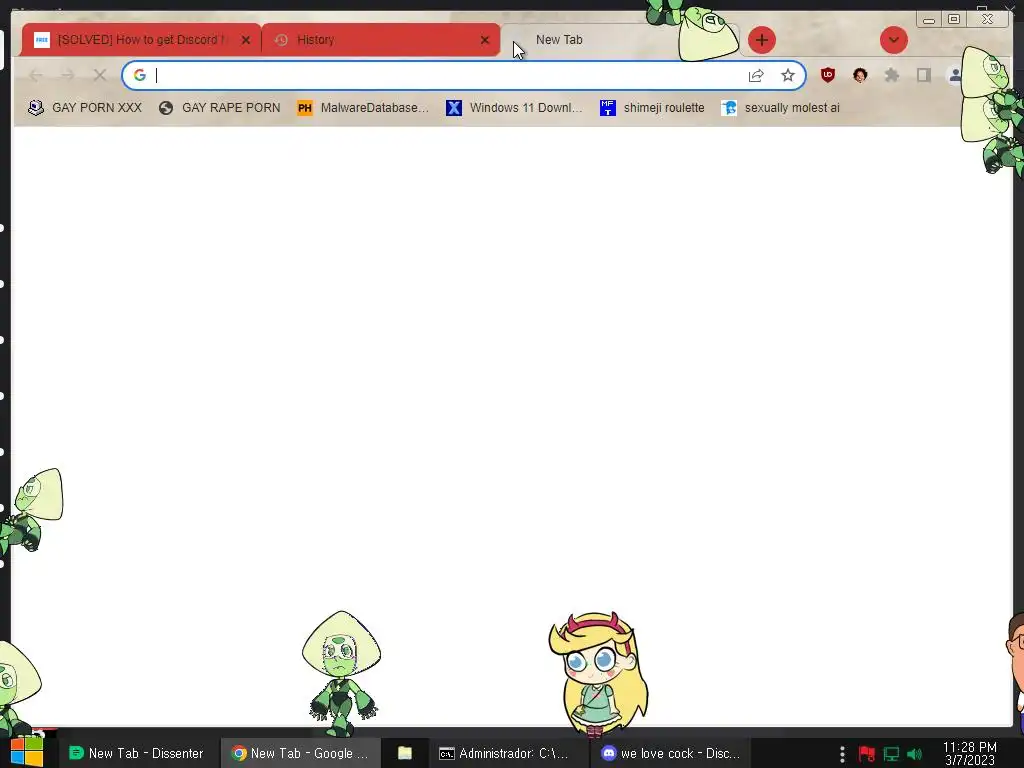1024x768 pixels.
Task: Click the PH favicon in the bookmarks bar
Action: pyautogui.click(x=304, y=108)
